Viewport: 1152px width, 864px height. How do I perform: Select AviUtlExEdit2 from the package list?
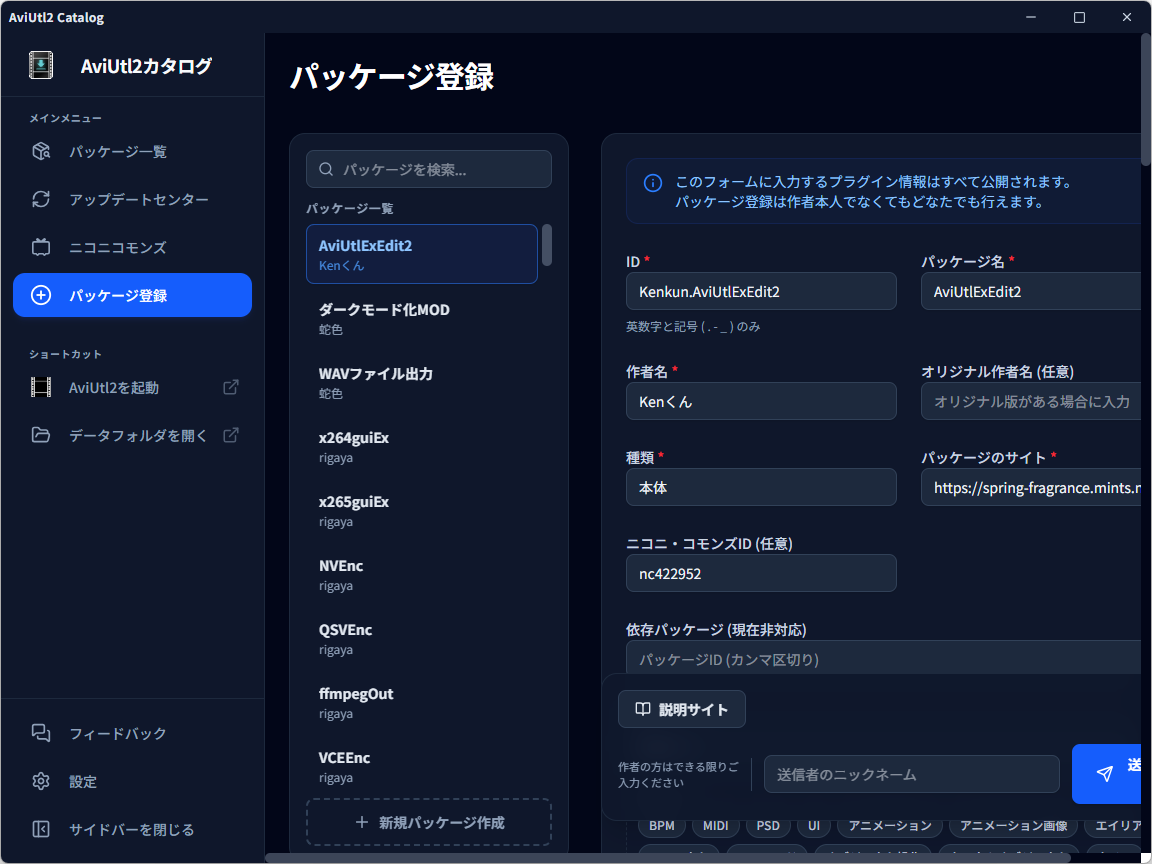(x=421, y=254)
